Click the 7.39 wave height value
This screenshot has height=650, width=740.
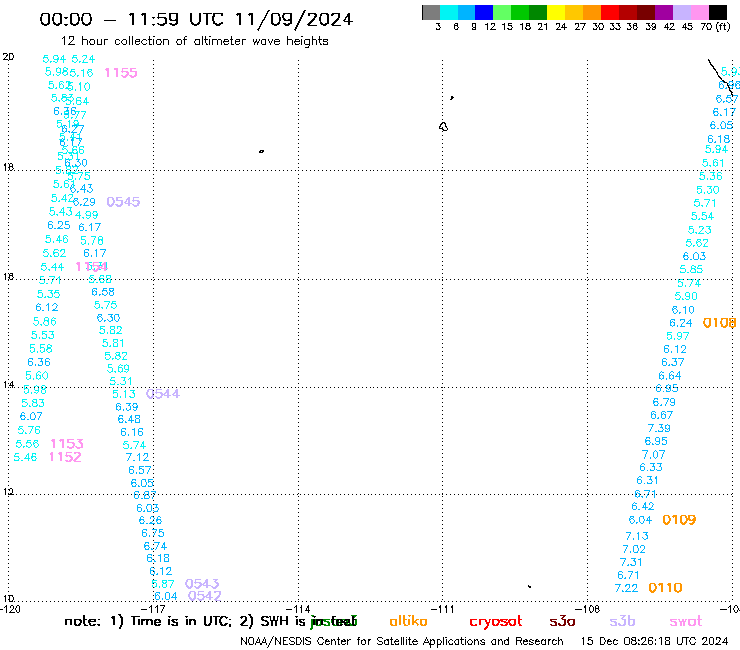659,428
